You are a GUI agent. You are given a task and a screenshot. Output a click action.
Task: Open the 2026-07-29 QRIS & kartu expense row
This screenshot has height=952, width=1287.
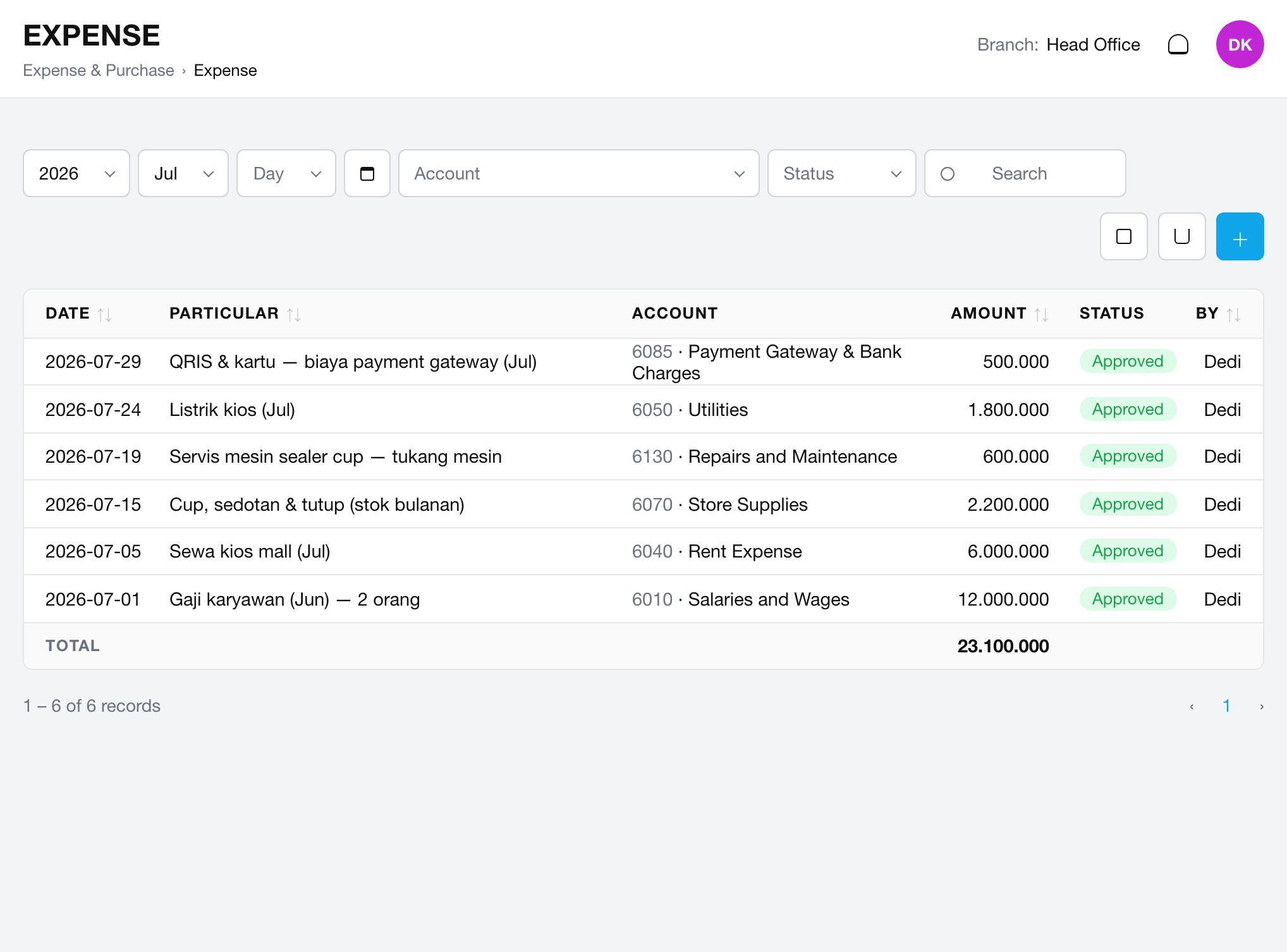point(643,362)
